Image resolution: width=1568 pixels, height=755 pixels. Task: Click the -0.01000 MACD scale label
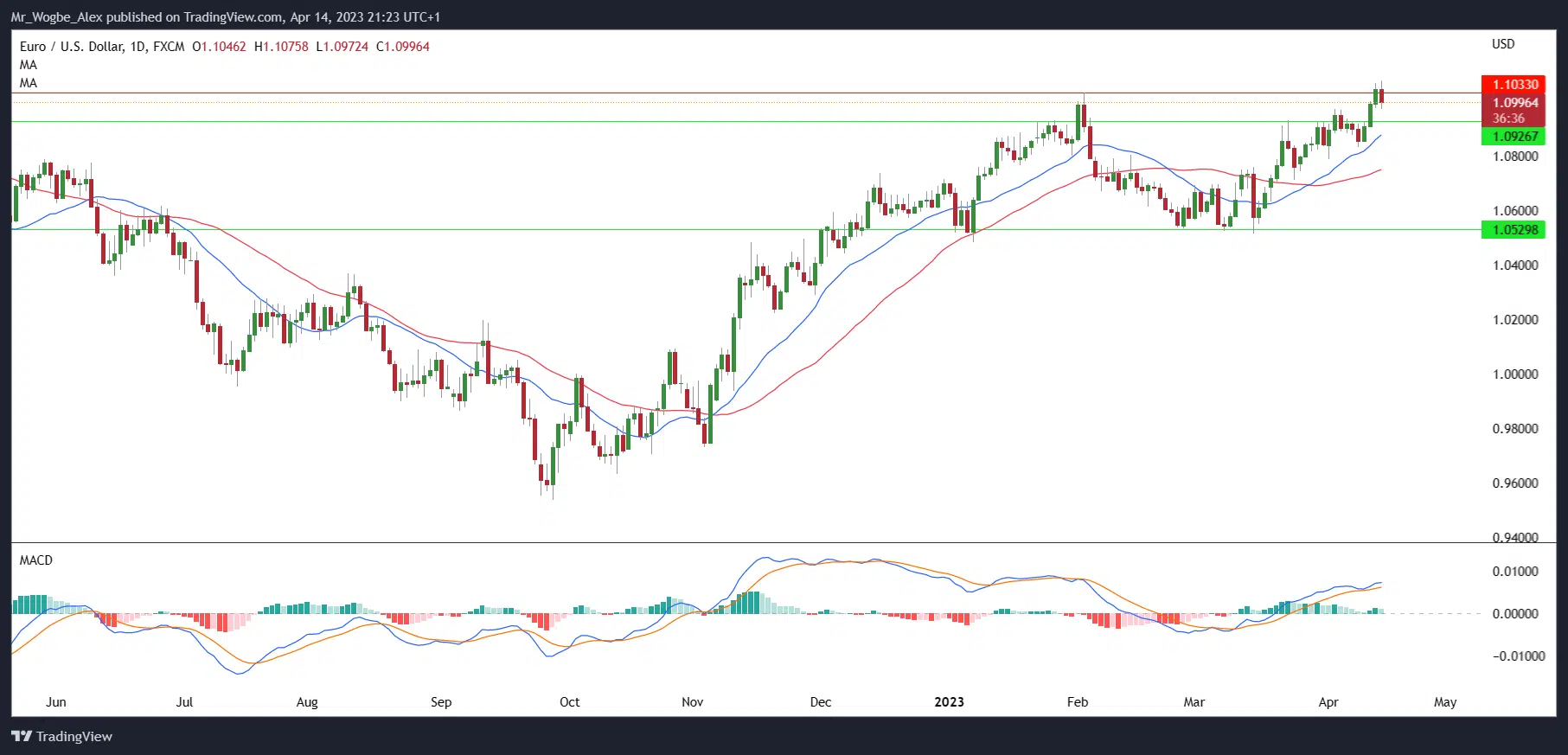1518,656
